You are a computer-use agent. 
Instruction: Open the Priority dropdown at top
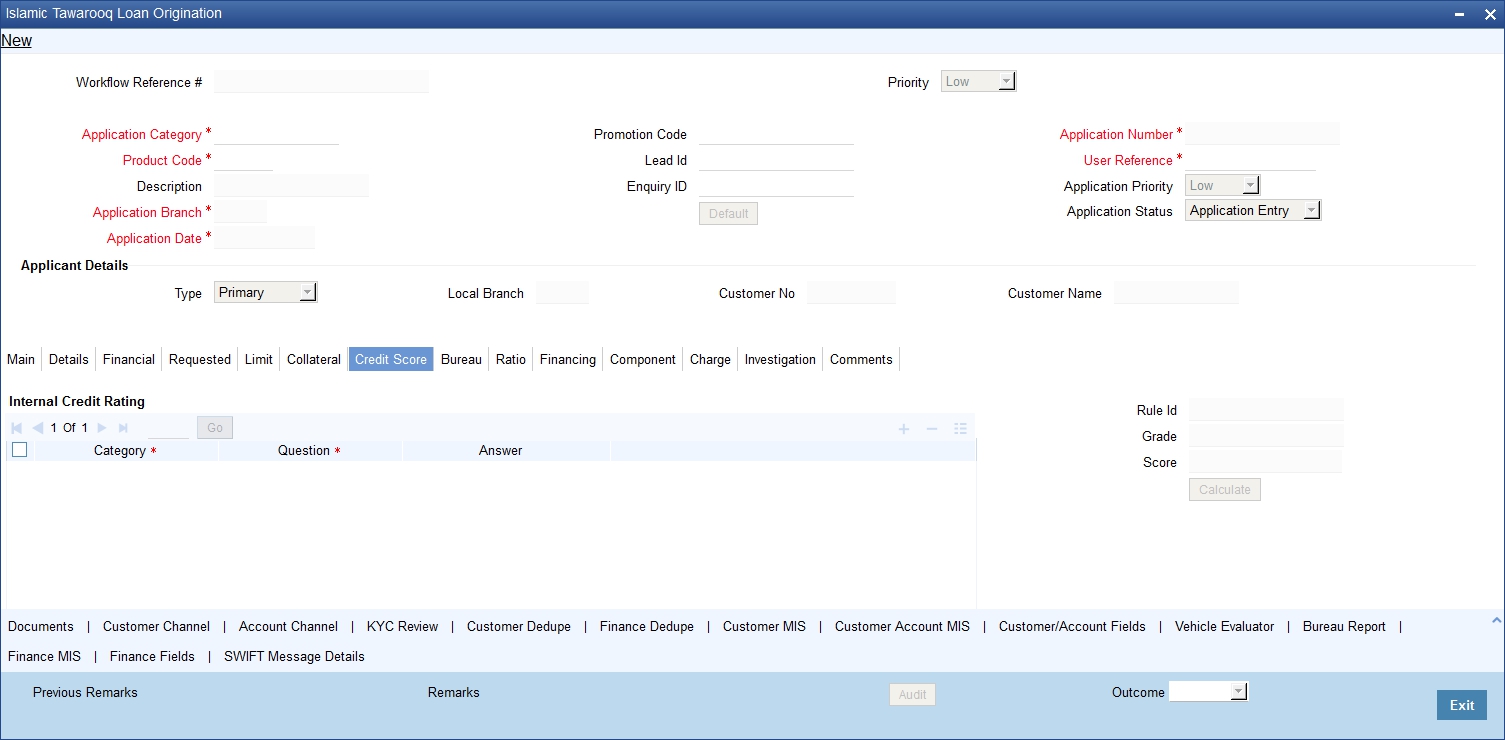979,82
